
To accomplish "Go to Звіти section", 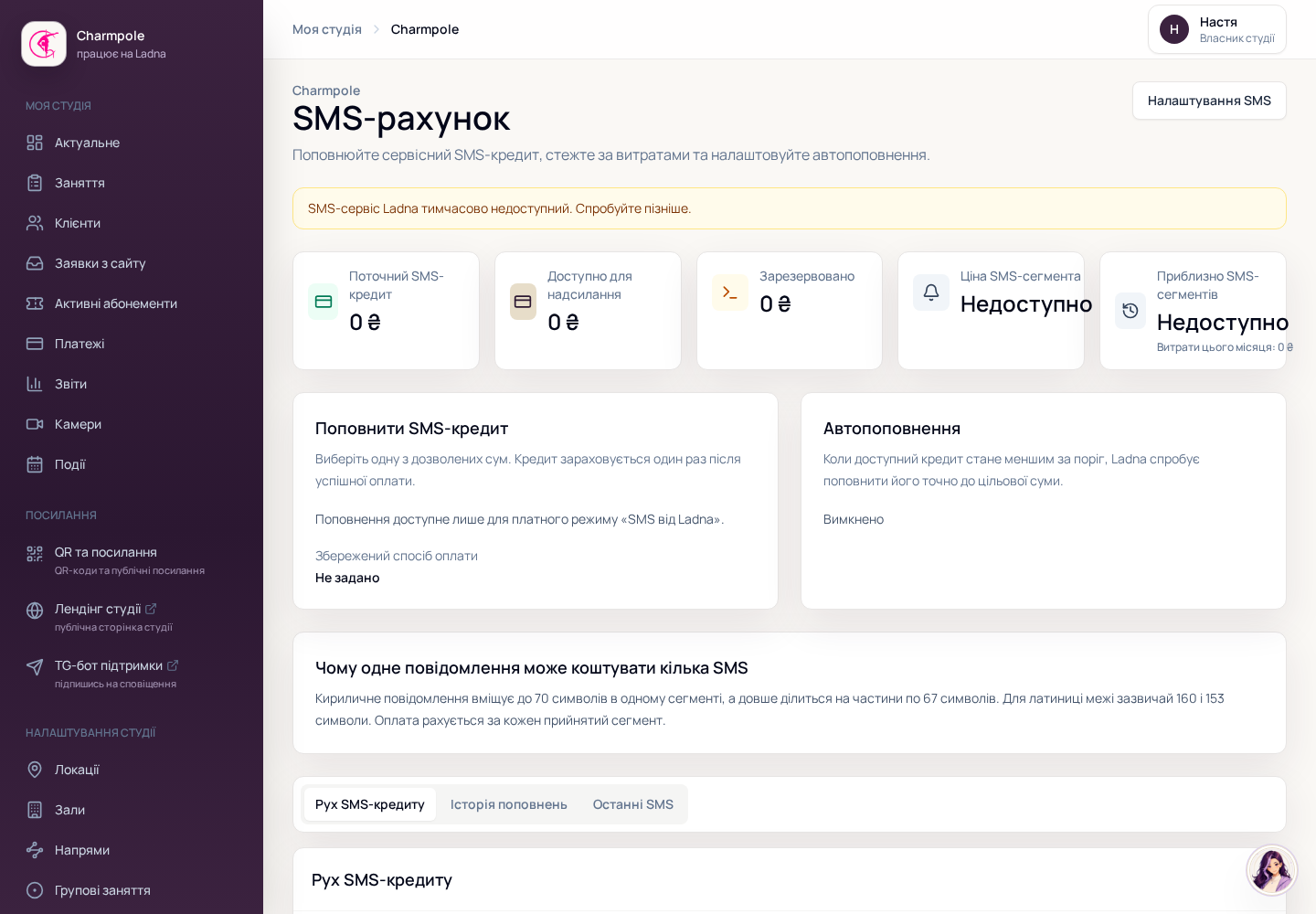I will [132, 384].
